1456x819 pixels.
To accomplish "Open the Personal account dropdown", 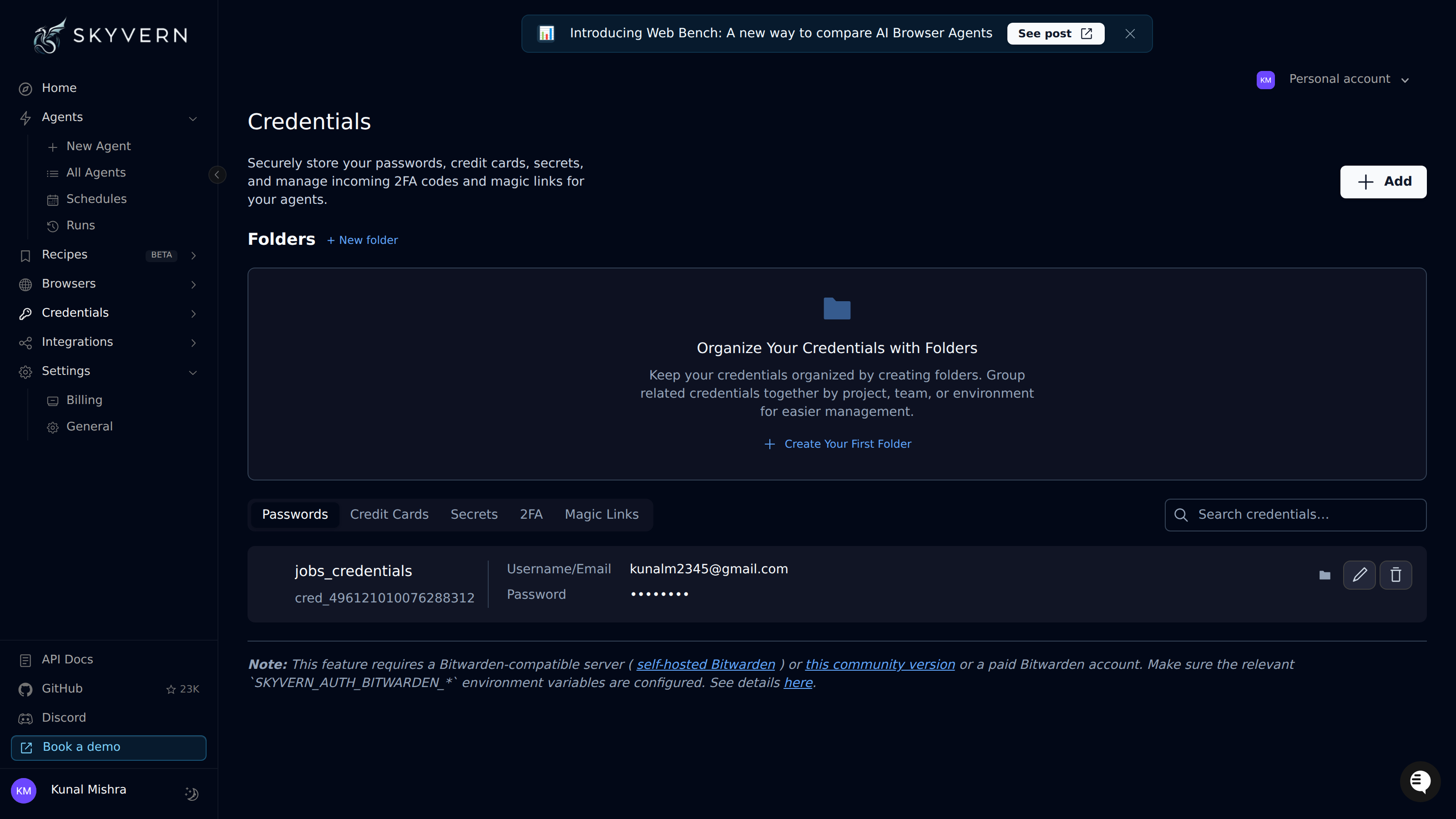I will click(x=1349, y=80).
